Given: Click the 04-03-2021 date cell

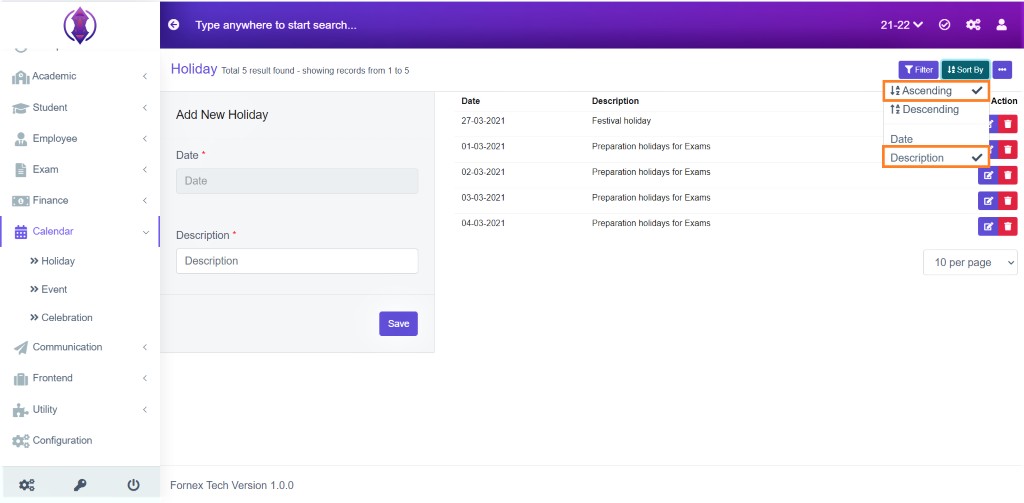Looking at the screenshot, I should click(x=483, y=223).
